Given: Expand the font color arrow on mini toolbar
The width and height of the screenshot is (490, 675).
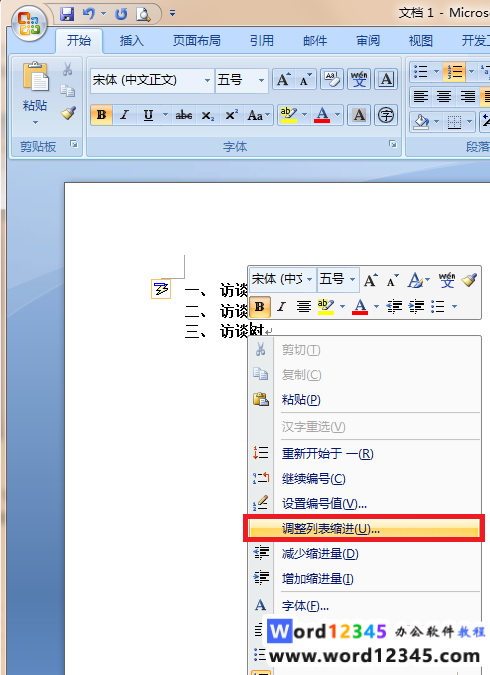Looking at the screenshot, I should pyautogui.click(x=376, y=307).
